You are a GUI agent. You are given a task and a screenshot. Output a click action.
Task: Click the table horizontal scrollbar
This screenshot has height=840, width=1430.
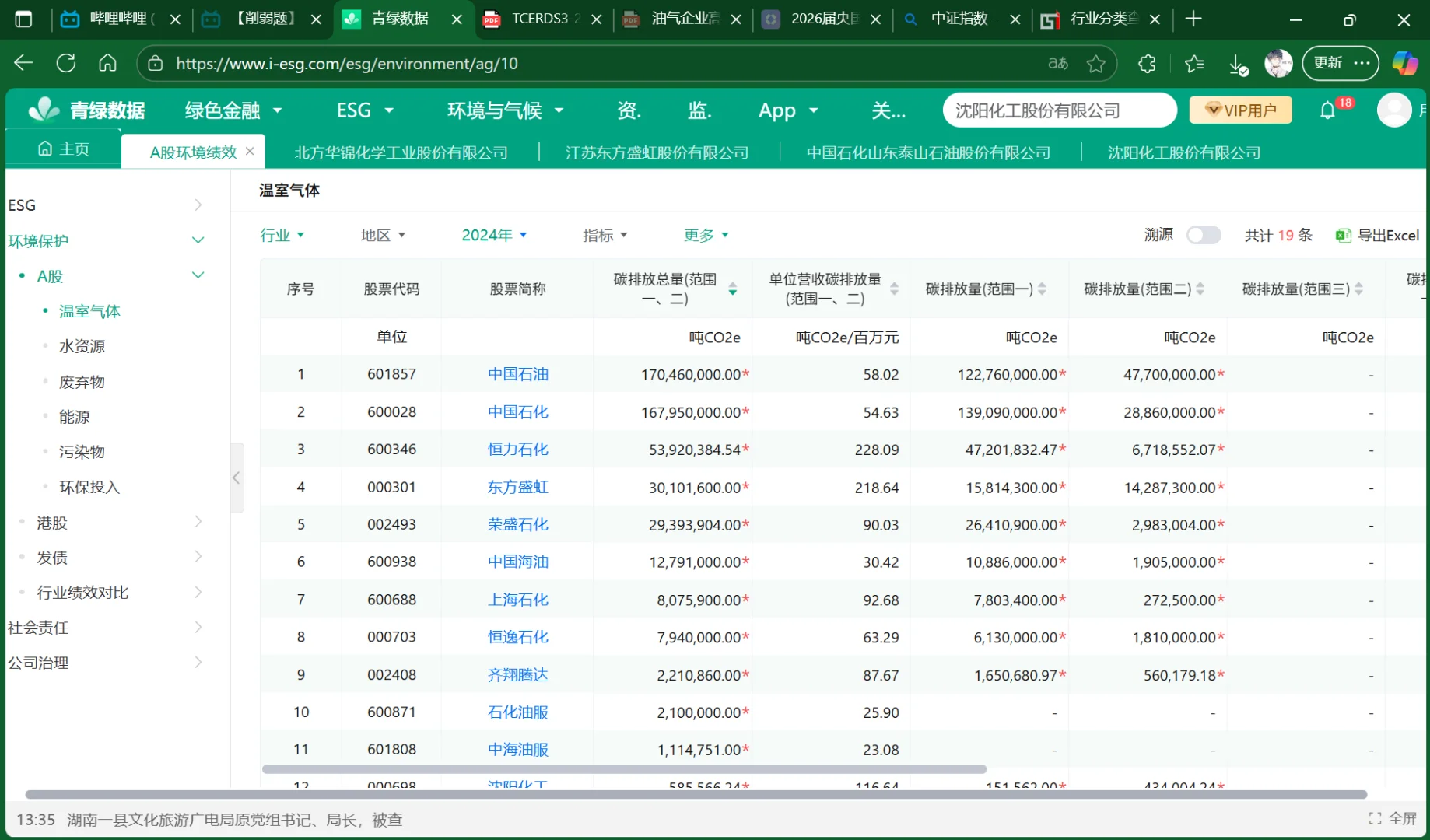pos(624,769)
